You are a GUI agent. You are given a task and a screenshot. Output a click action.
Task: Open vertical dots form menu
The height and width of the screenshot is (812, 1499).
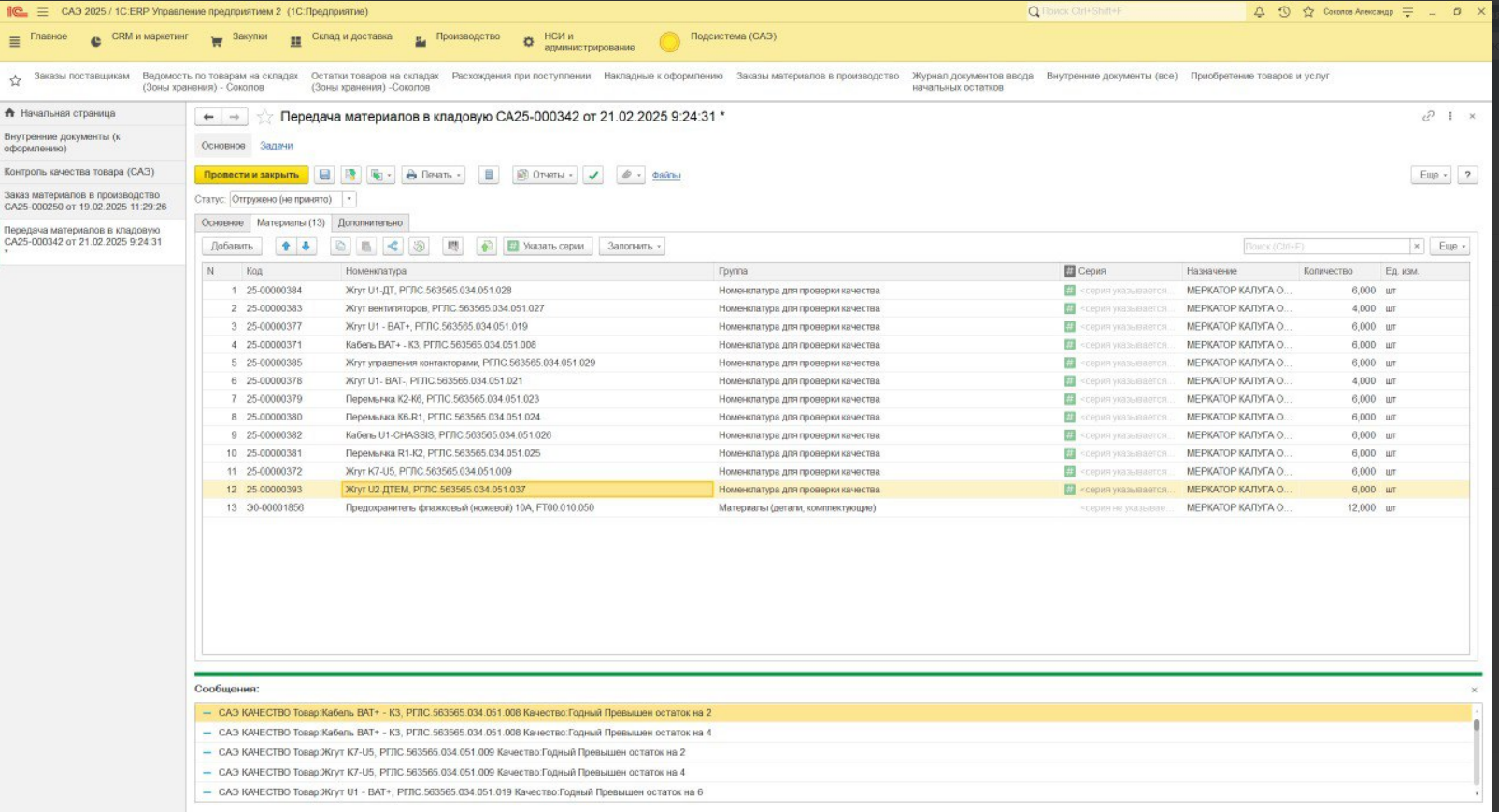click(x=1450, y=116)
